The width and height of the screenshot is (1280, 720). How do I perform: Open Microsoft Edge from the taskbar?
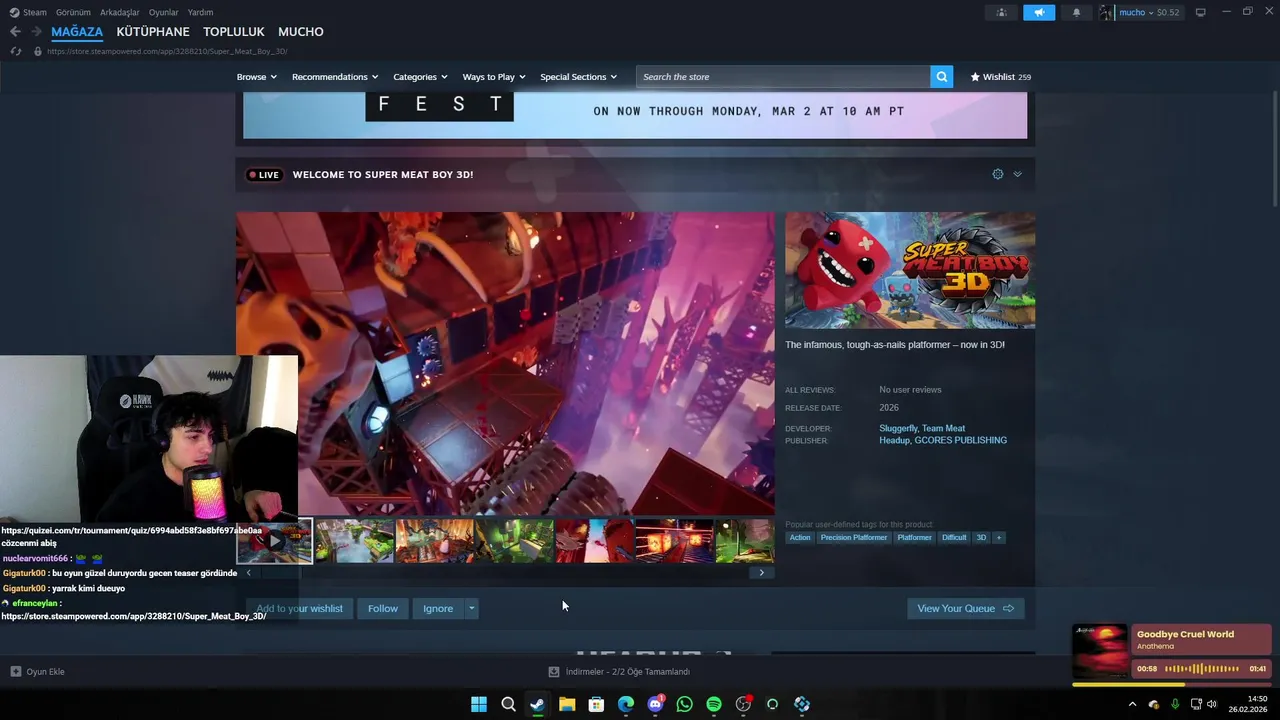point(626,704)
